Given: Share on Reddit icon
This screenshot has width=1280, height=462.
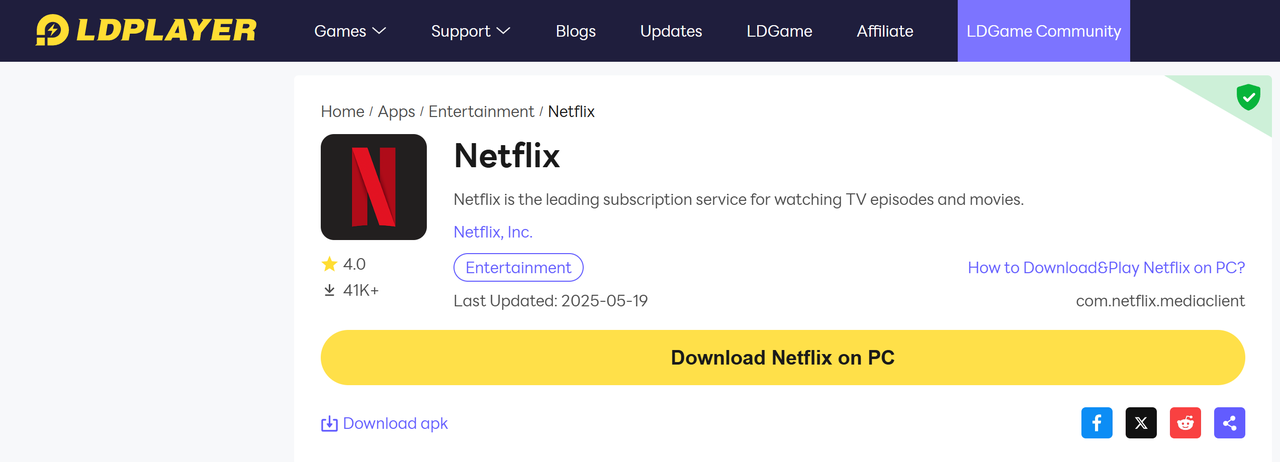Looking at the screenshot, I should pyautogui.click(x=1185, y=423).
